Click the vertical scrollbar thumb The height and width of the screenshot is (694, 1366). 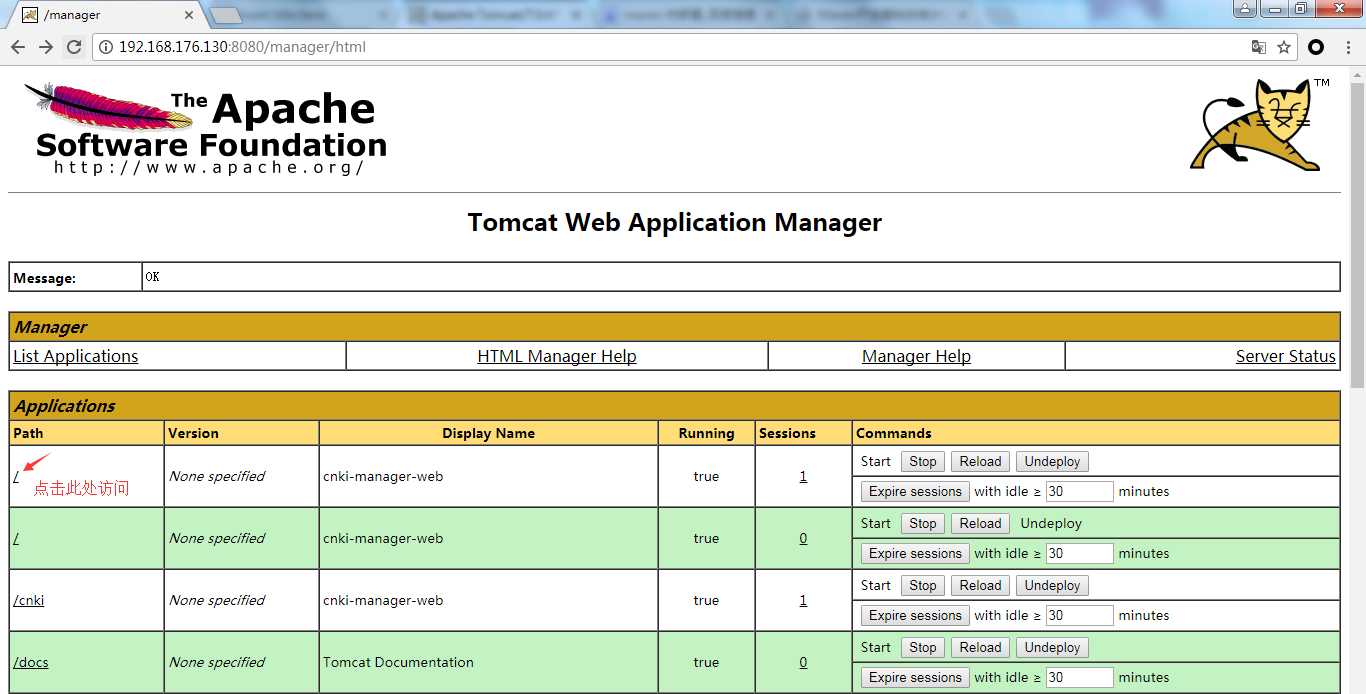pos(1357,235)
